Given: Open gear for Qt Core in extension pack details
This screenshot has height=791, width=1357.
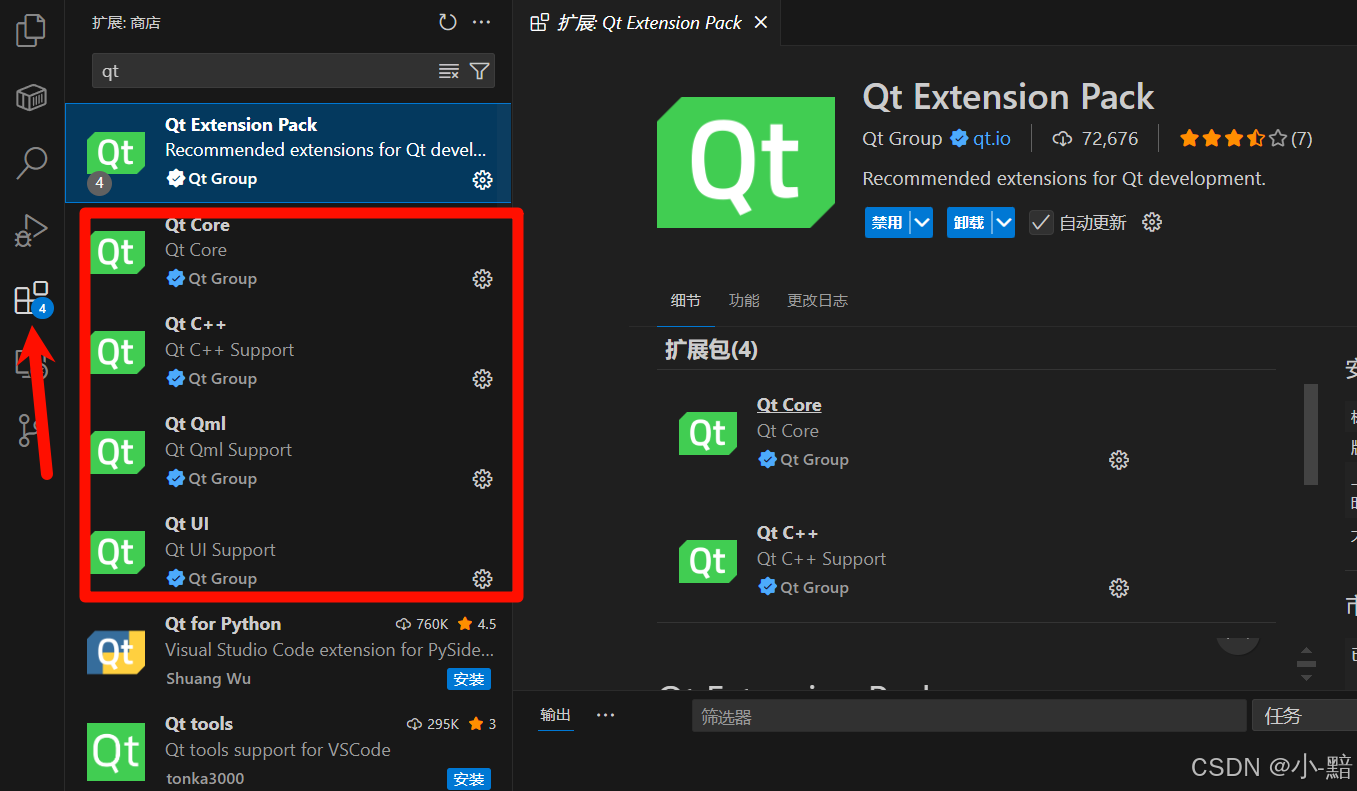Looking at the screenshot, I should [x=1119, y=460].
